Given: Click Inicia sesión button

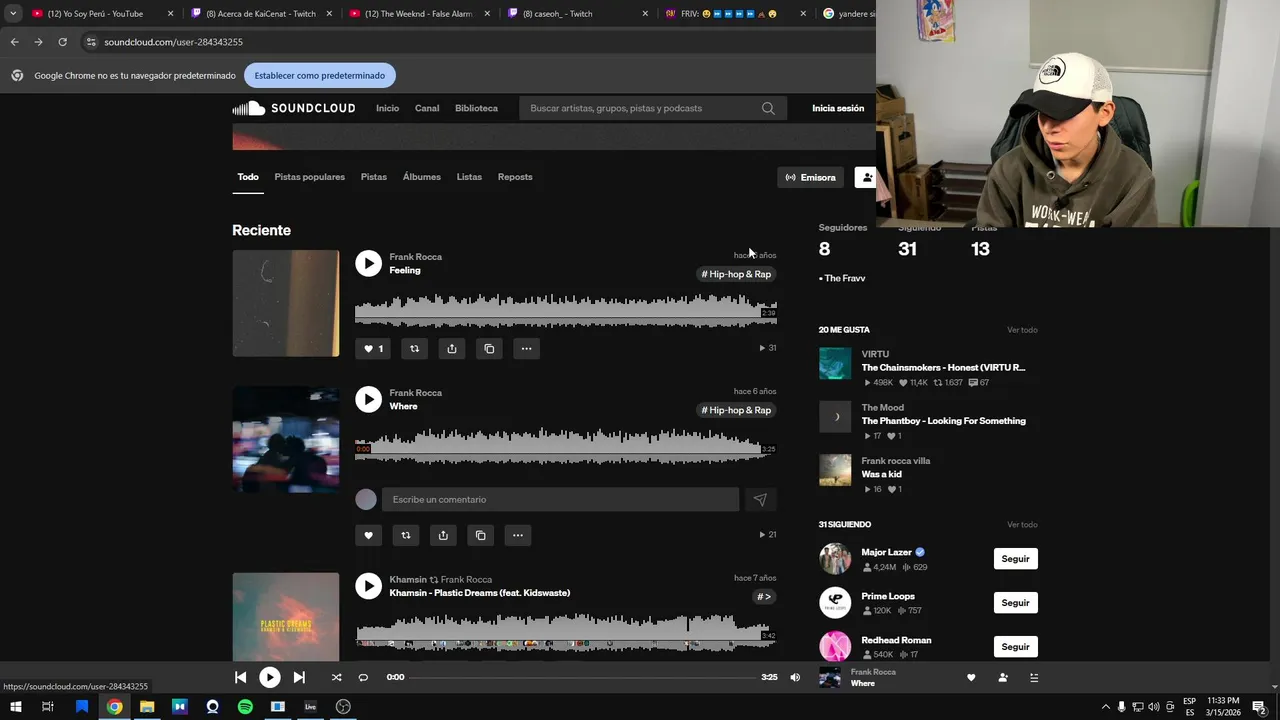Looking at the screenshot, I should [838, 108].
